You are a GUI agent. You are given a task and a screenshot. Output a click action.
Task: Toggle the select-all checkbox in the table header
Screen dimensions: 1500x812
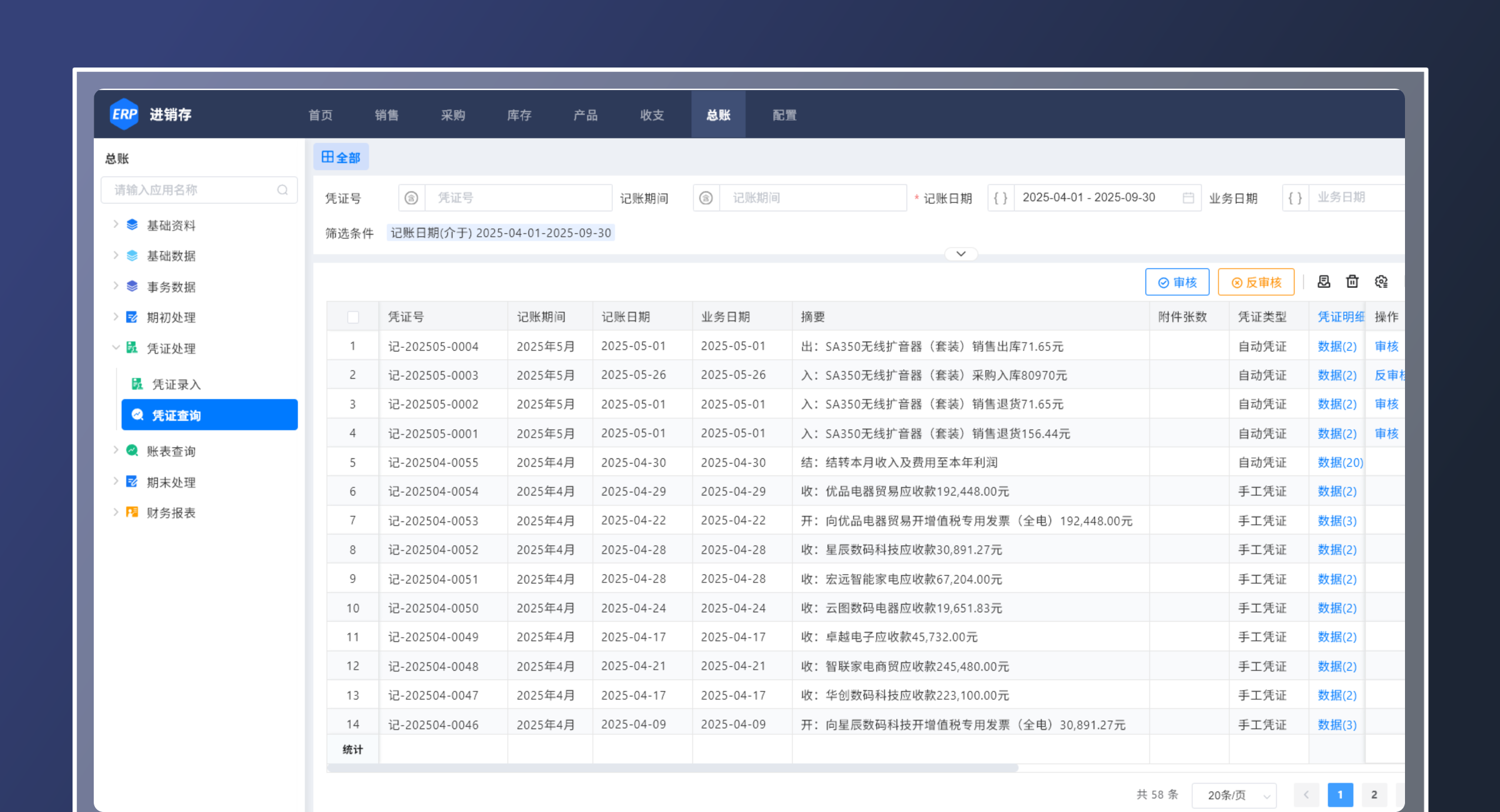(352, 317)
